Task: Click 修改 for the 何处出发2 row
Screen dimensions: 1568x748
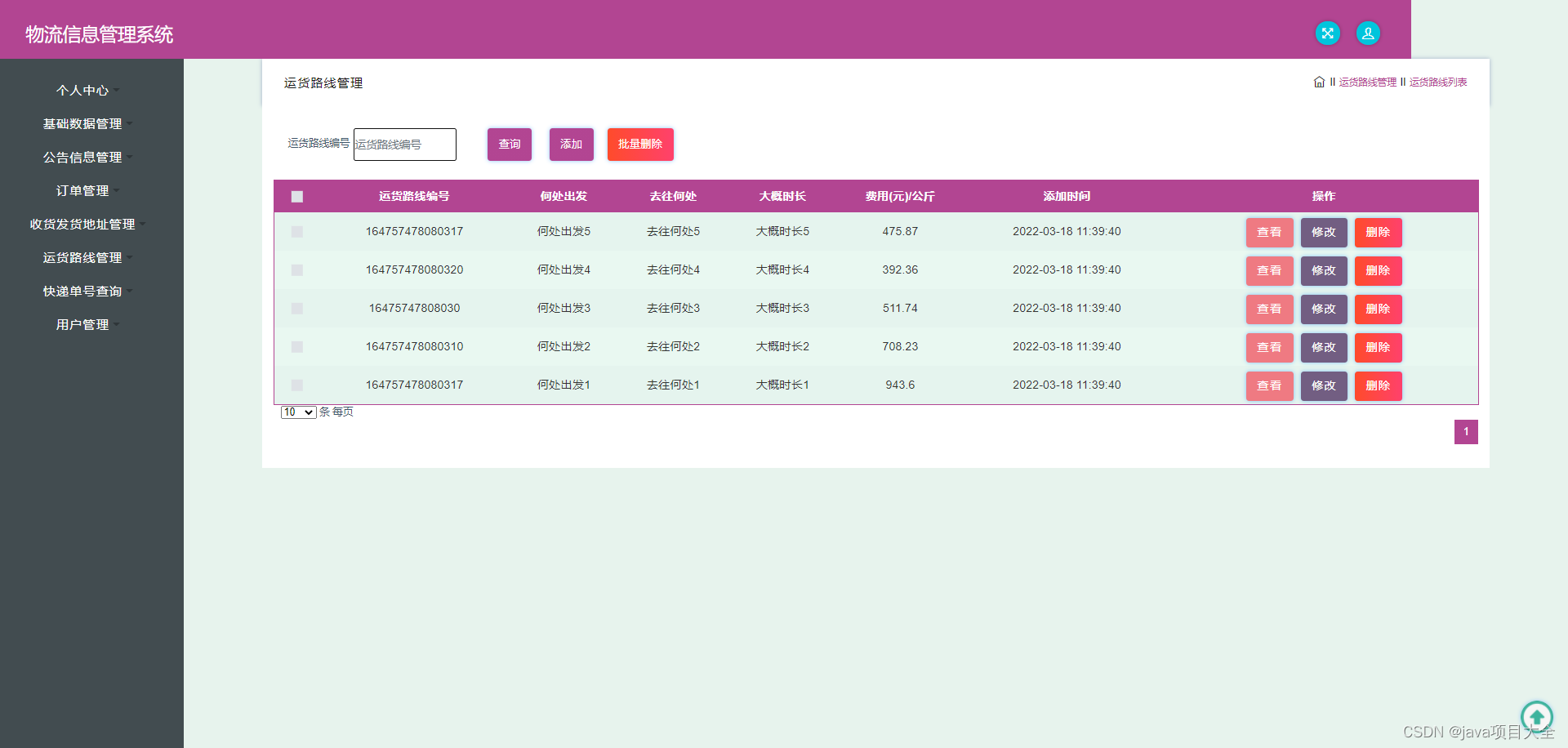Action: (x=1324, y=348)
